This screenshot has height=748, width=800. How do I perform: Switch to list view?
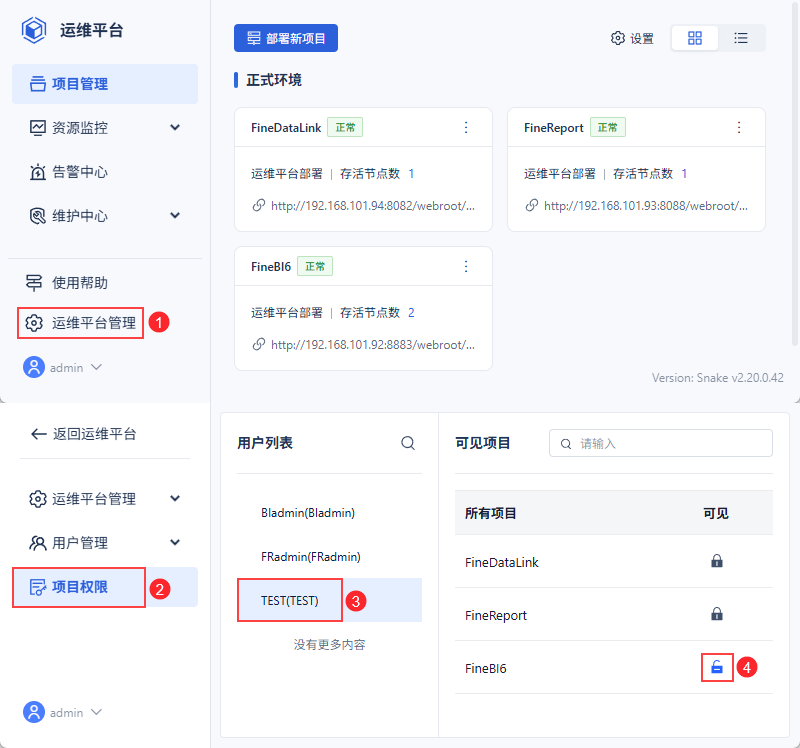(x=741, y=38)
